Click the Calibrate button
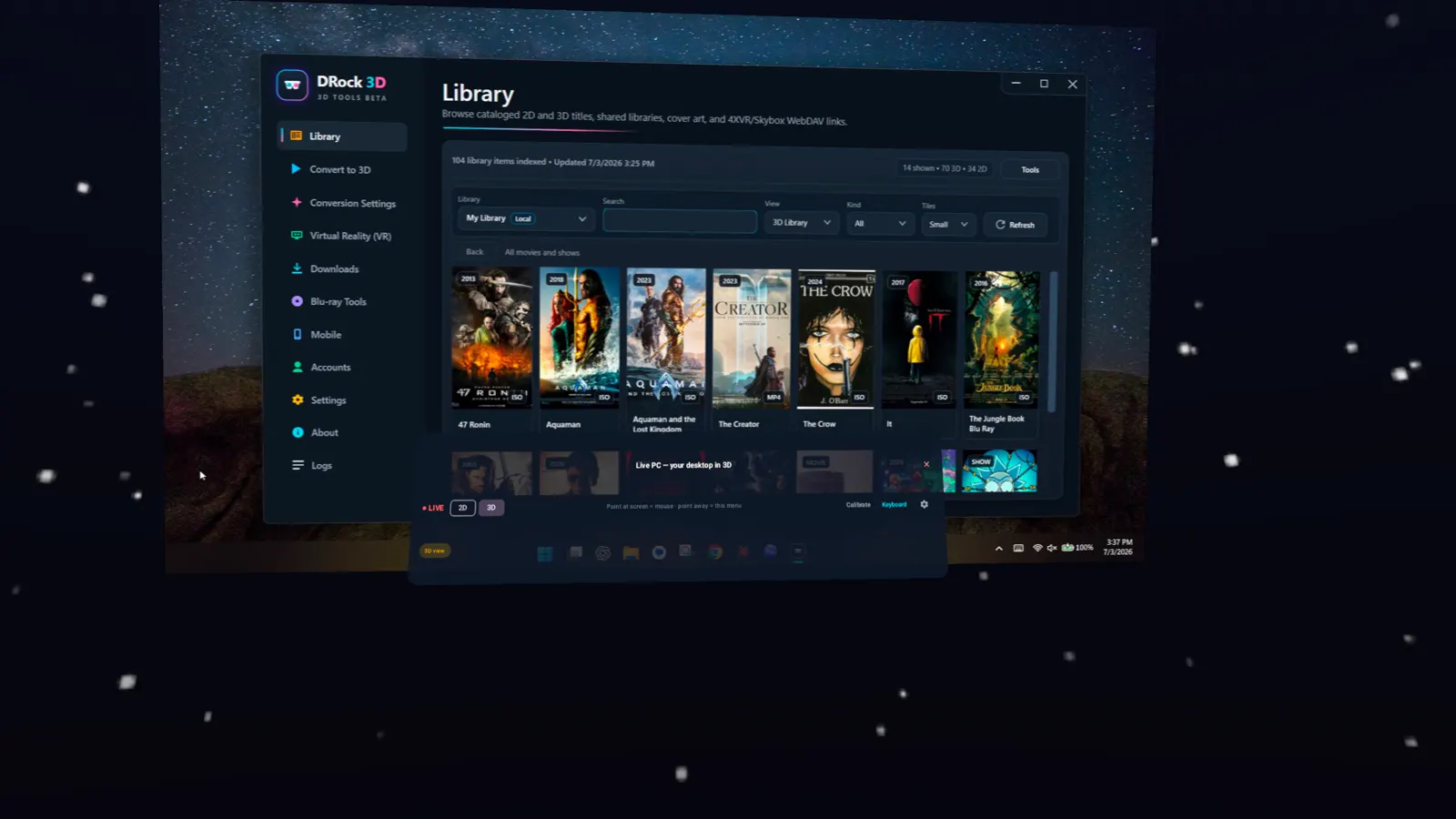This screenshot has width=1456, height=819. click(x=858, y=504)
